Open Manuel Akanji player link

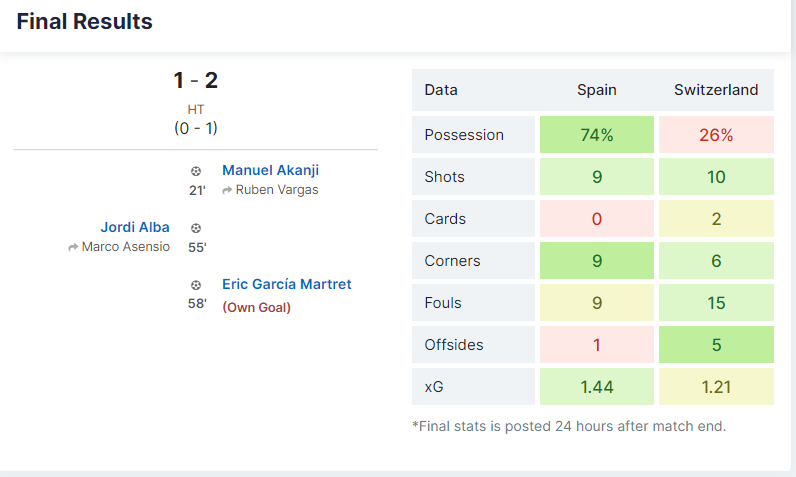pyautogui.click(x=271, y=170)
